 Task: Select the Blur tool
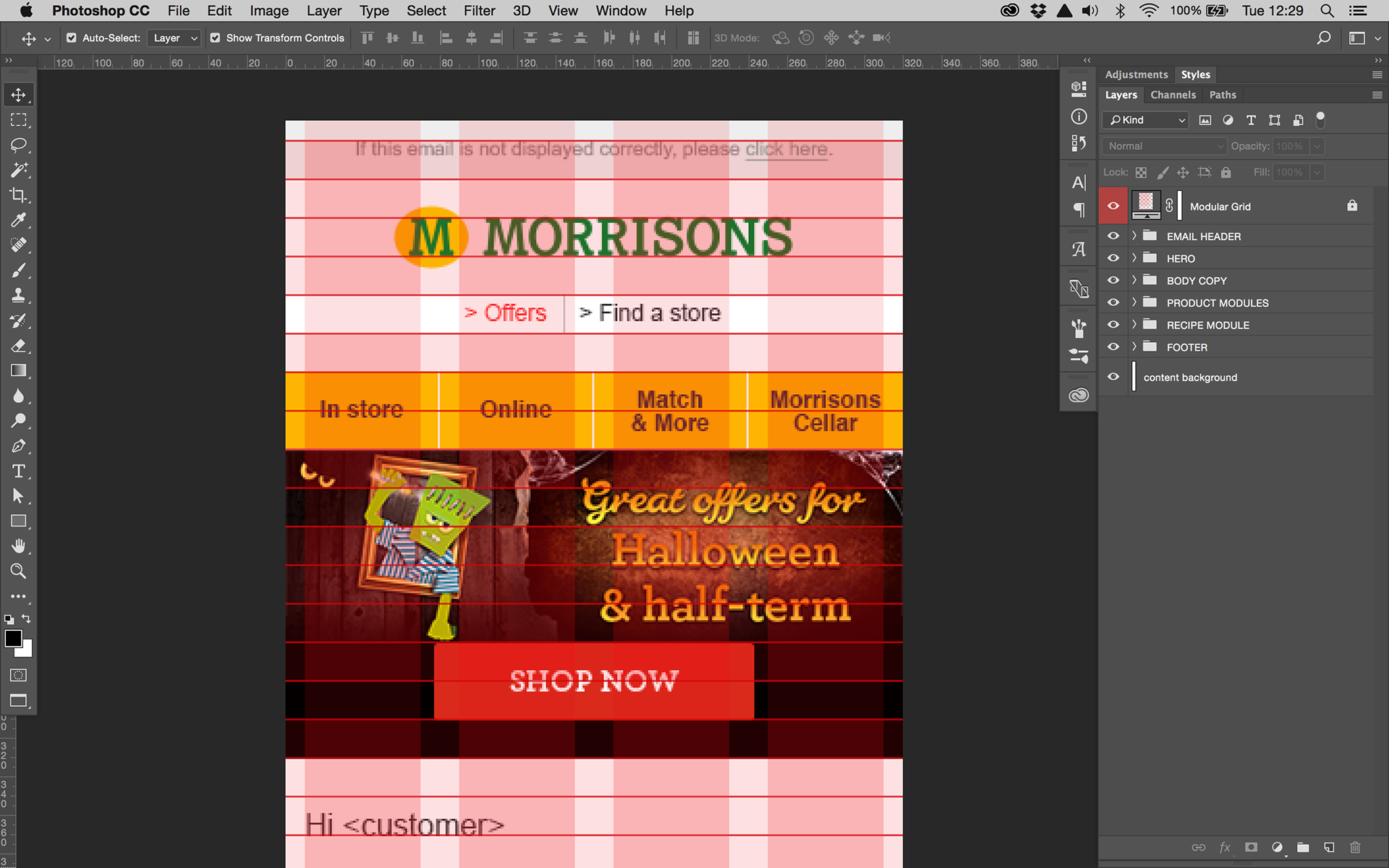(x=19, y=396)
